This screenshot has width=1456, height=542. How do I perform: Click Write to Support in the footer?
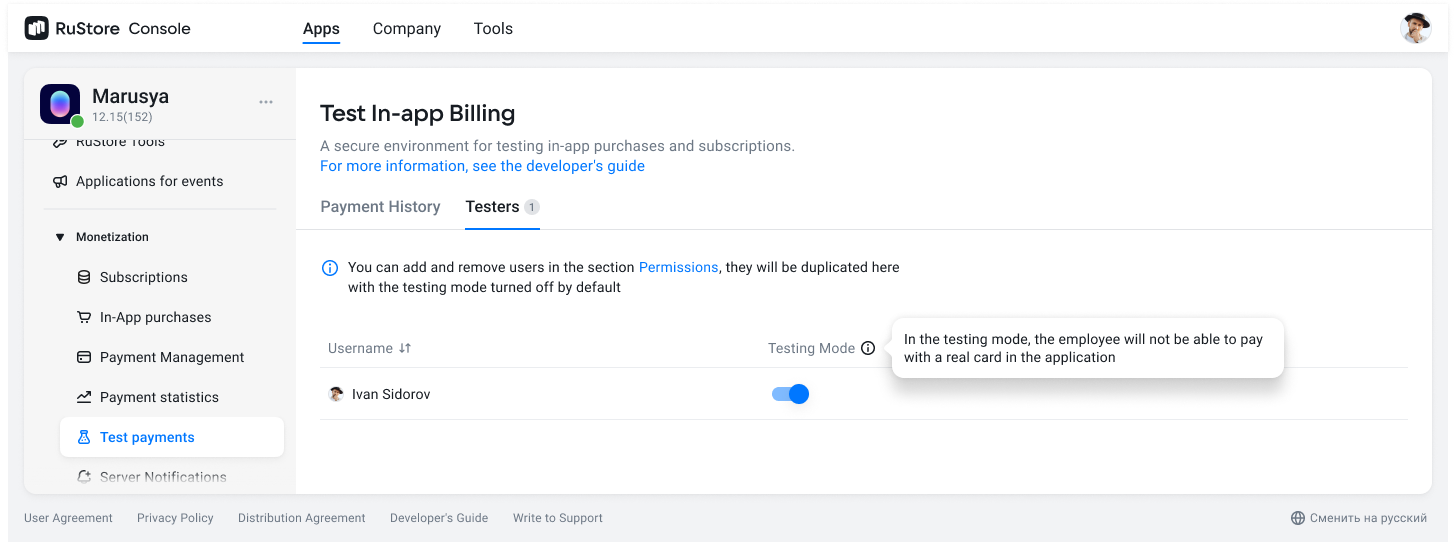(x=557, y=518)
